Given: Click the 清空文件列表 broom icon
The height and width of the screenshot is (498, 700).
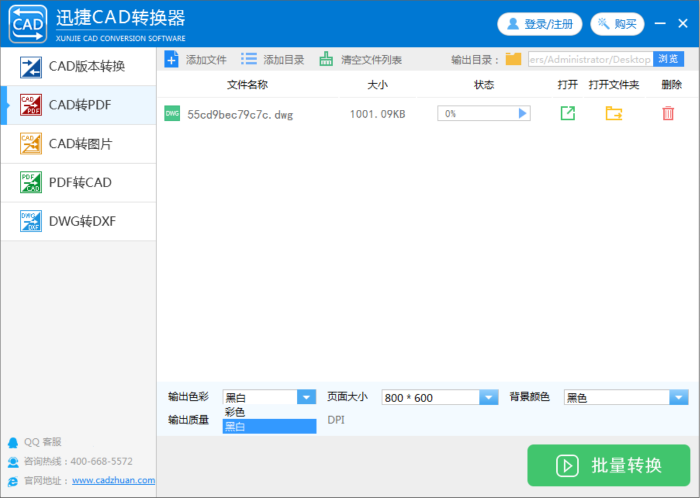Looking at the screenshot, I should coord(326,59).
